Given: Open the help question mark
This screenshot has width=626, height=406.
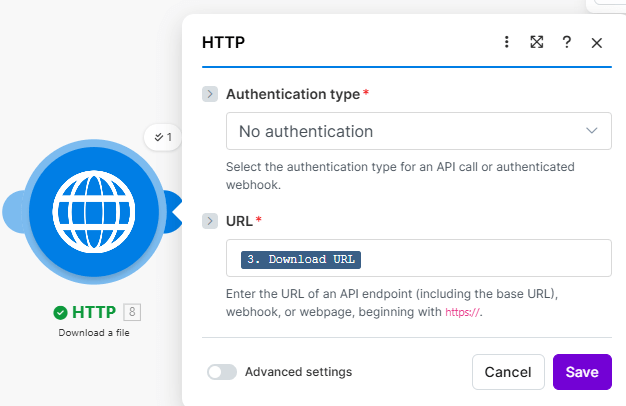Looking at the screenshot, I should (567, 42).
